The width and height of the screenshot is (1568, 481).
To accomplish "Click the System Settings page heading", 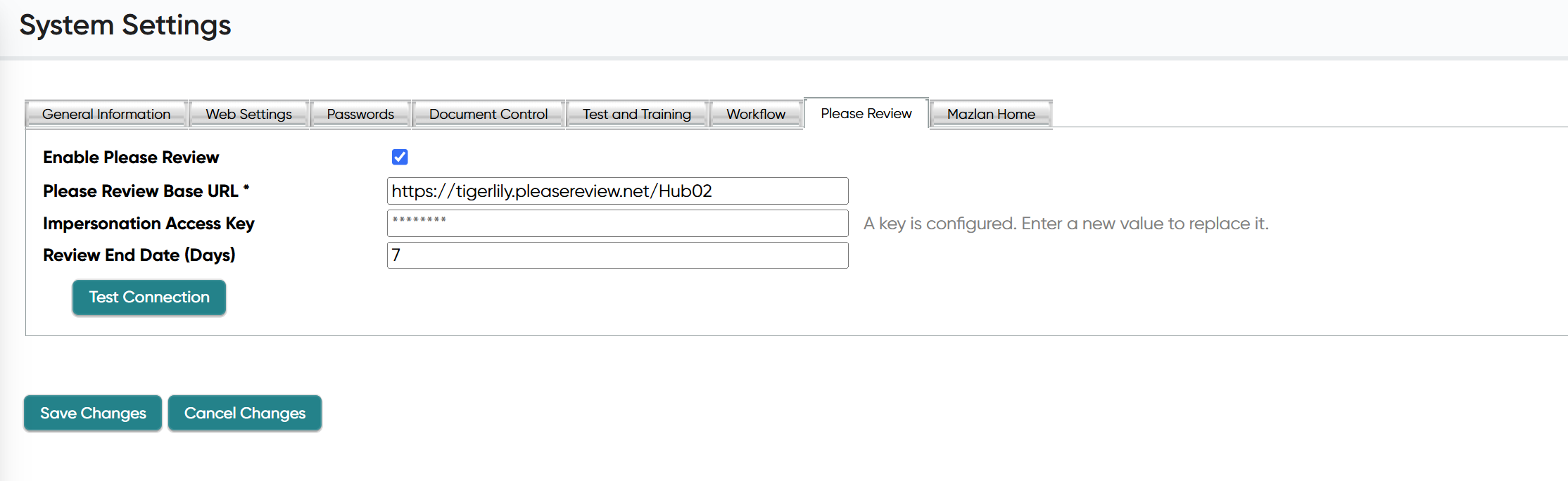I will tap(125, 25).
